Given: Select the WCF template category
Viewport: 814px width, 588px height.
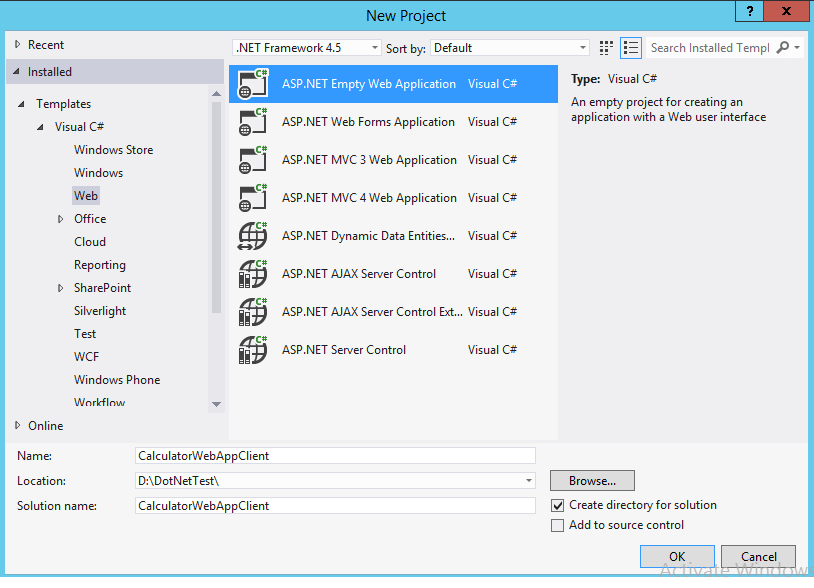Looking at the screenshot, I should tap(86, 357).
